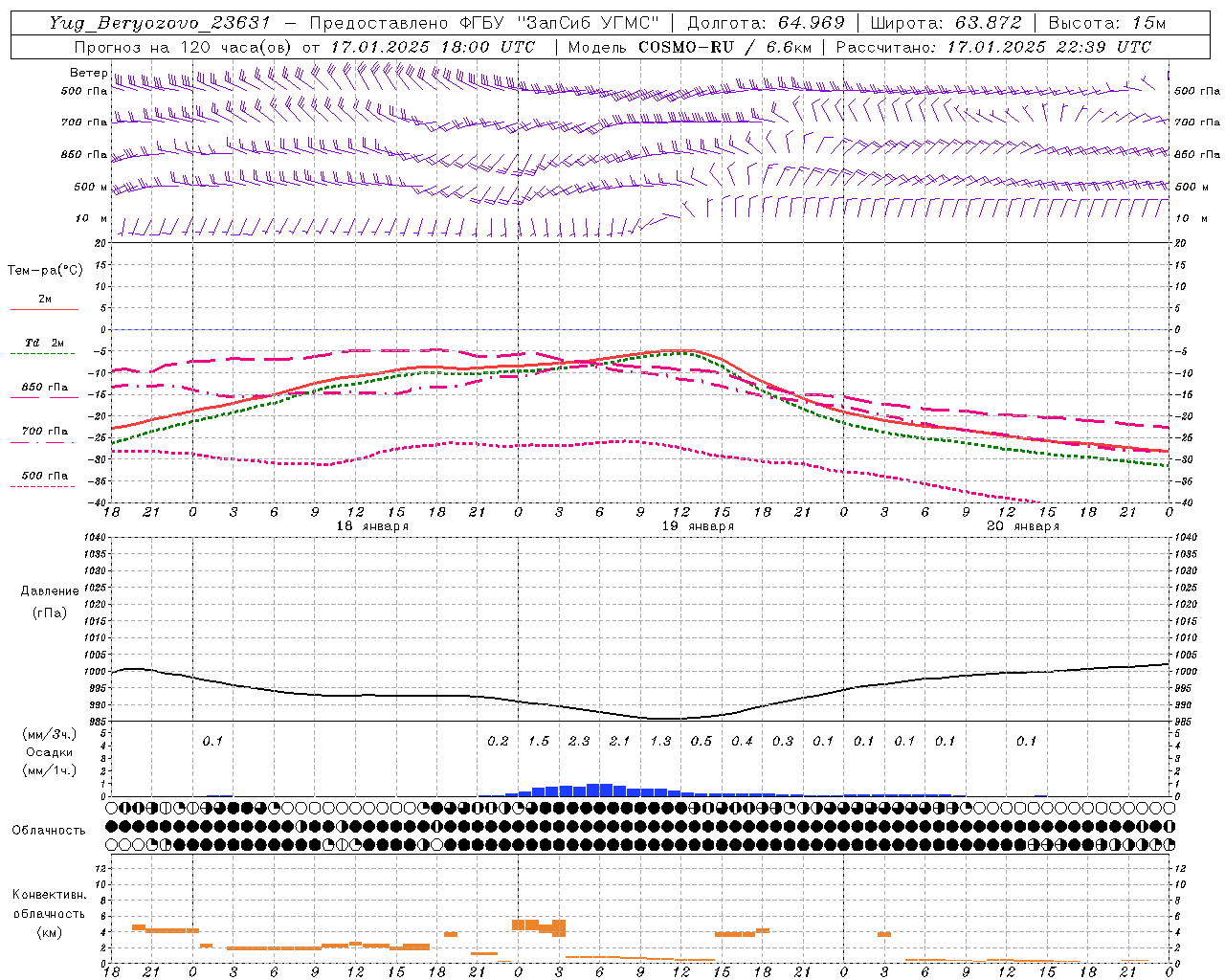Click the '18 января' date label

[x=372, y=526]
